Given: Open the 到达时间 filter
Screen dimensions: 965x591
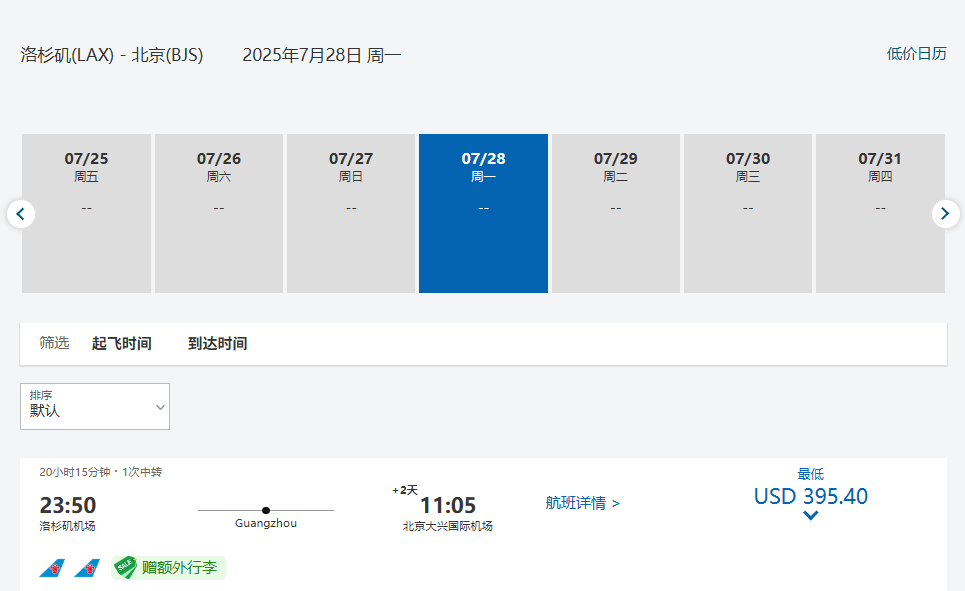Looking at the screenshot, I should click(217, 343).
